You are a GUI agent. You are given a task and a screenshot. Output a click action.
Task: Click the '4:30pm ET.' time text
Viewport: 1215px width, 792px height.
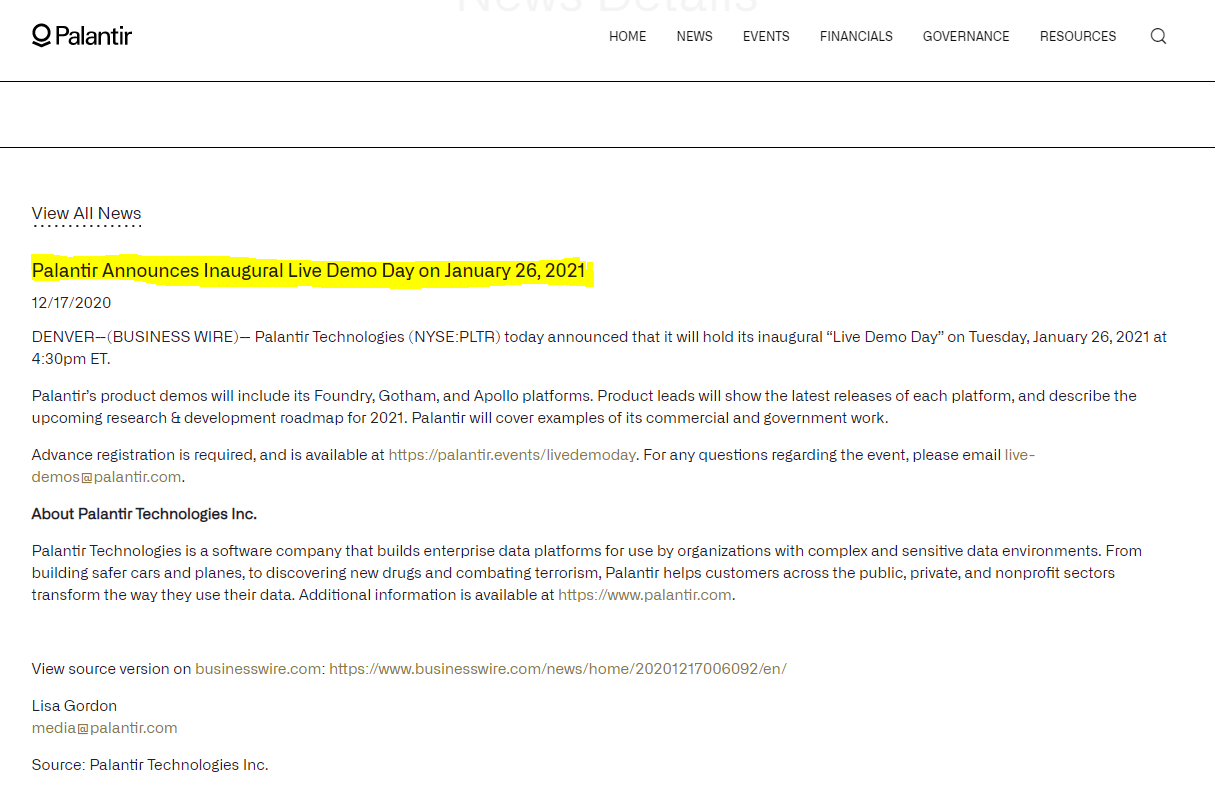tap(71, 358)
